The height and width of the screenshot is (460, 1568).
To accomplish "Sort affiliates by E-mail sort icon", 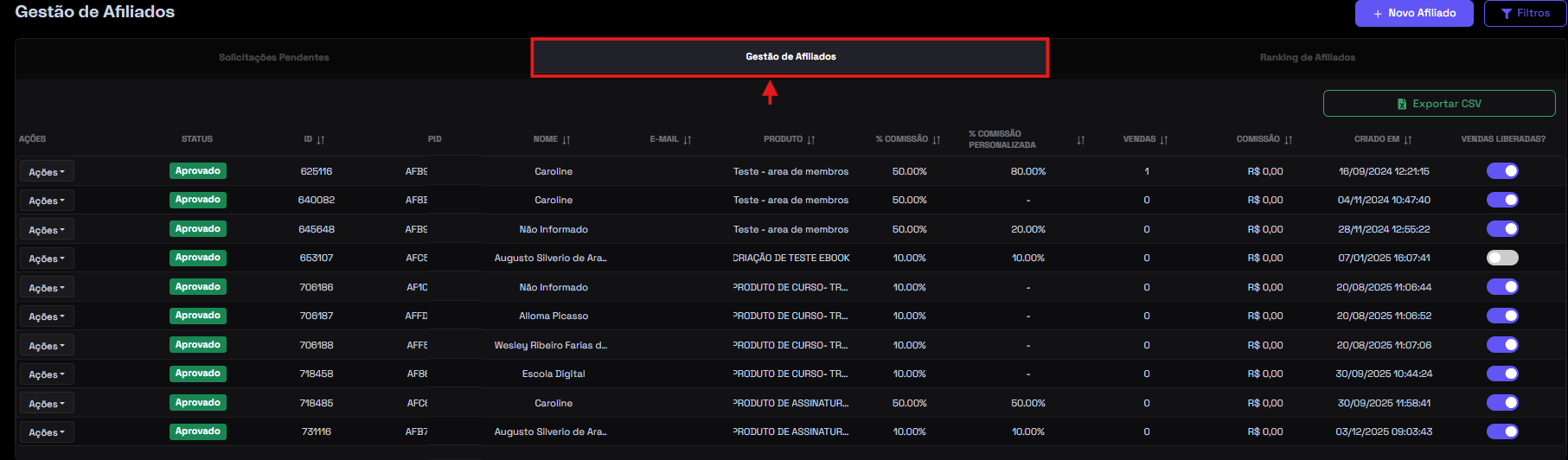I will pos(688,139).
